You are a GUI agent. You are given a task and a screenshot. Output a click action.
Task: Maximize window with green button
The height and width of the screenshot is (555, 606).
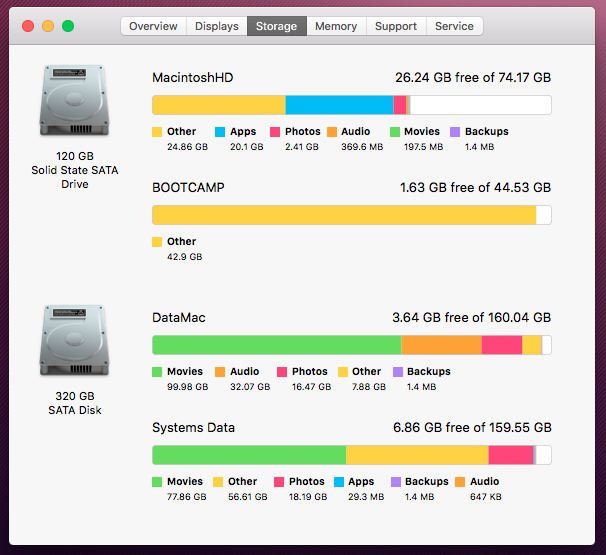(x=68, y=26)
